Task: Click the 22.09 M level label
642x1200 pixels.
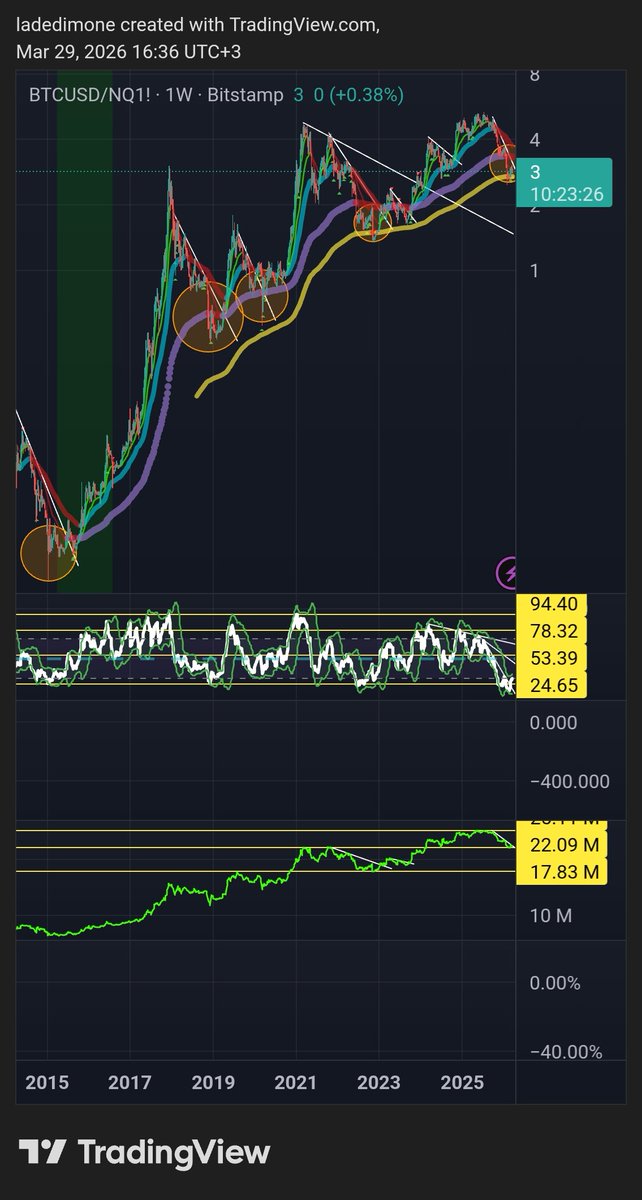Action: coord(562,845)
